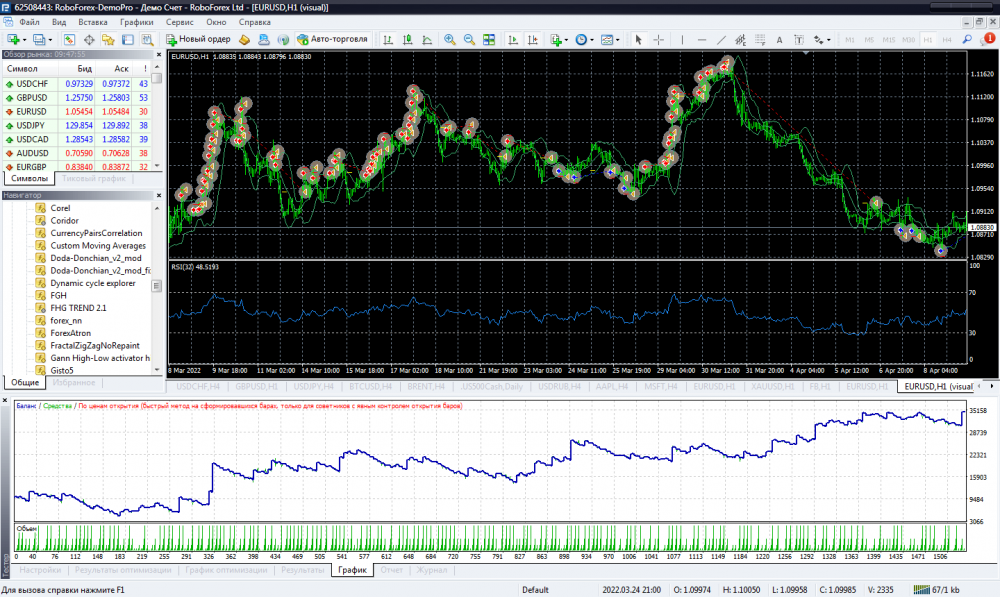Select the Equidistant Channel tool

(740, 40)
